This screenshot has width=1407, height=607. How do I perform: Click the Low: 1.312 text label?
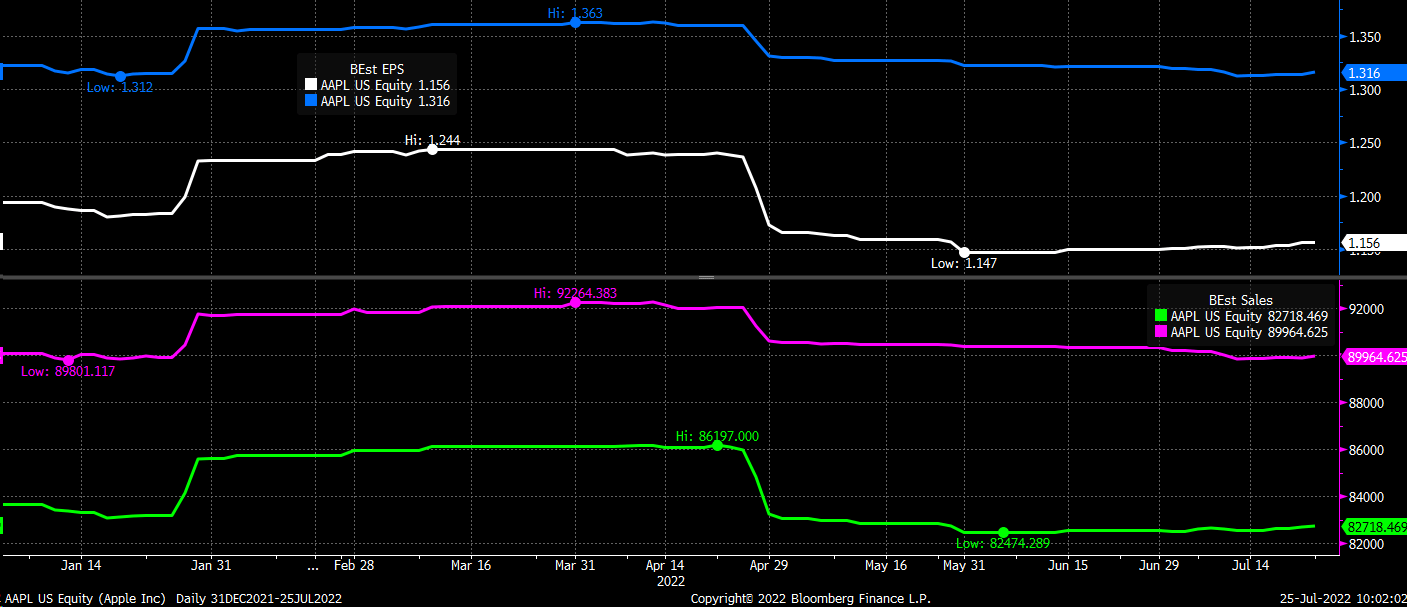120,88
